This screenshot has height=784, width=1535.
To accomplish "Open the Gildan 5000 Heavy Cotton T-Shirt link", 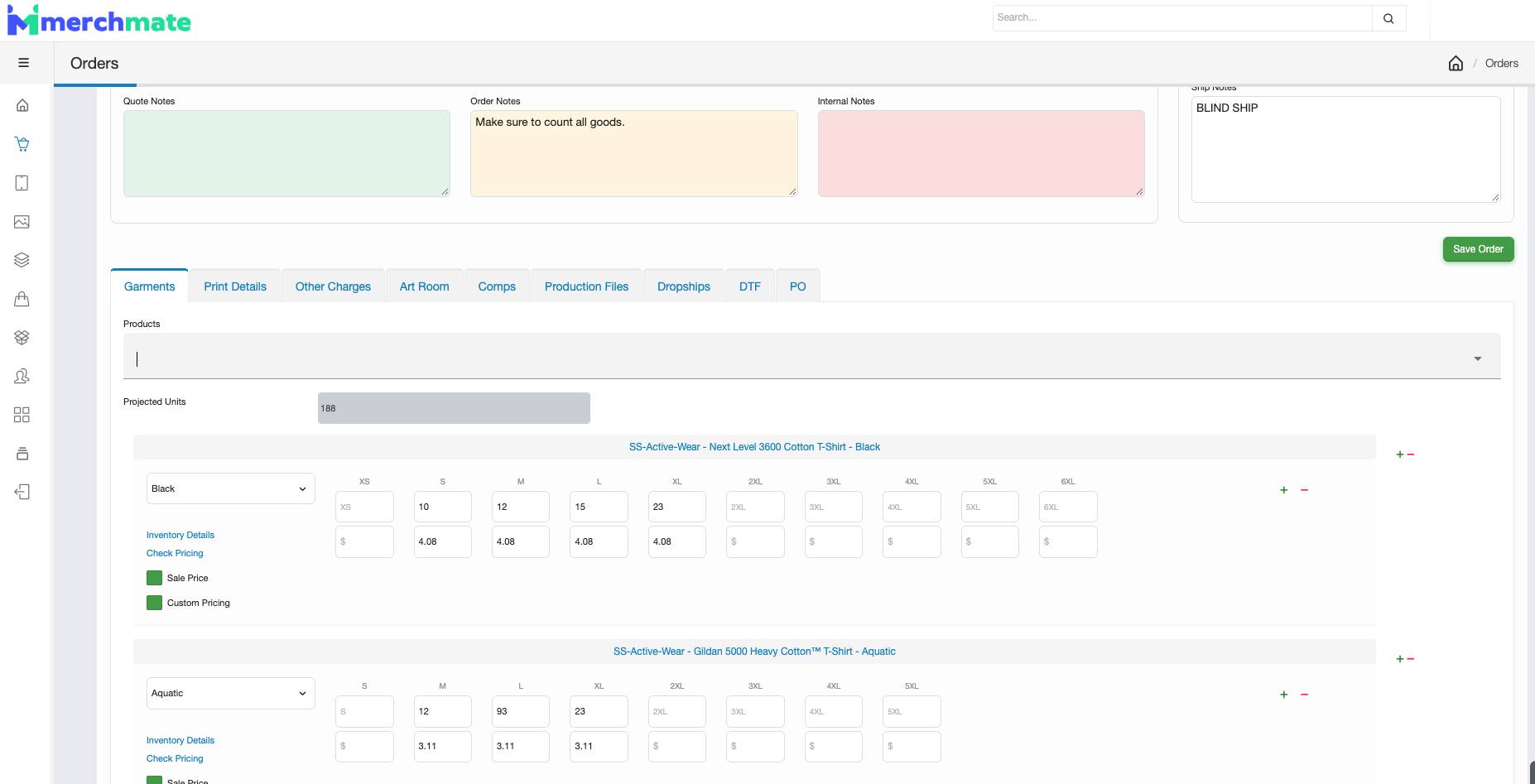I will 754,652.
